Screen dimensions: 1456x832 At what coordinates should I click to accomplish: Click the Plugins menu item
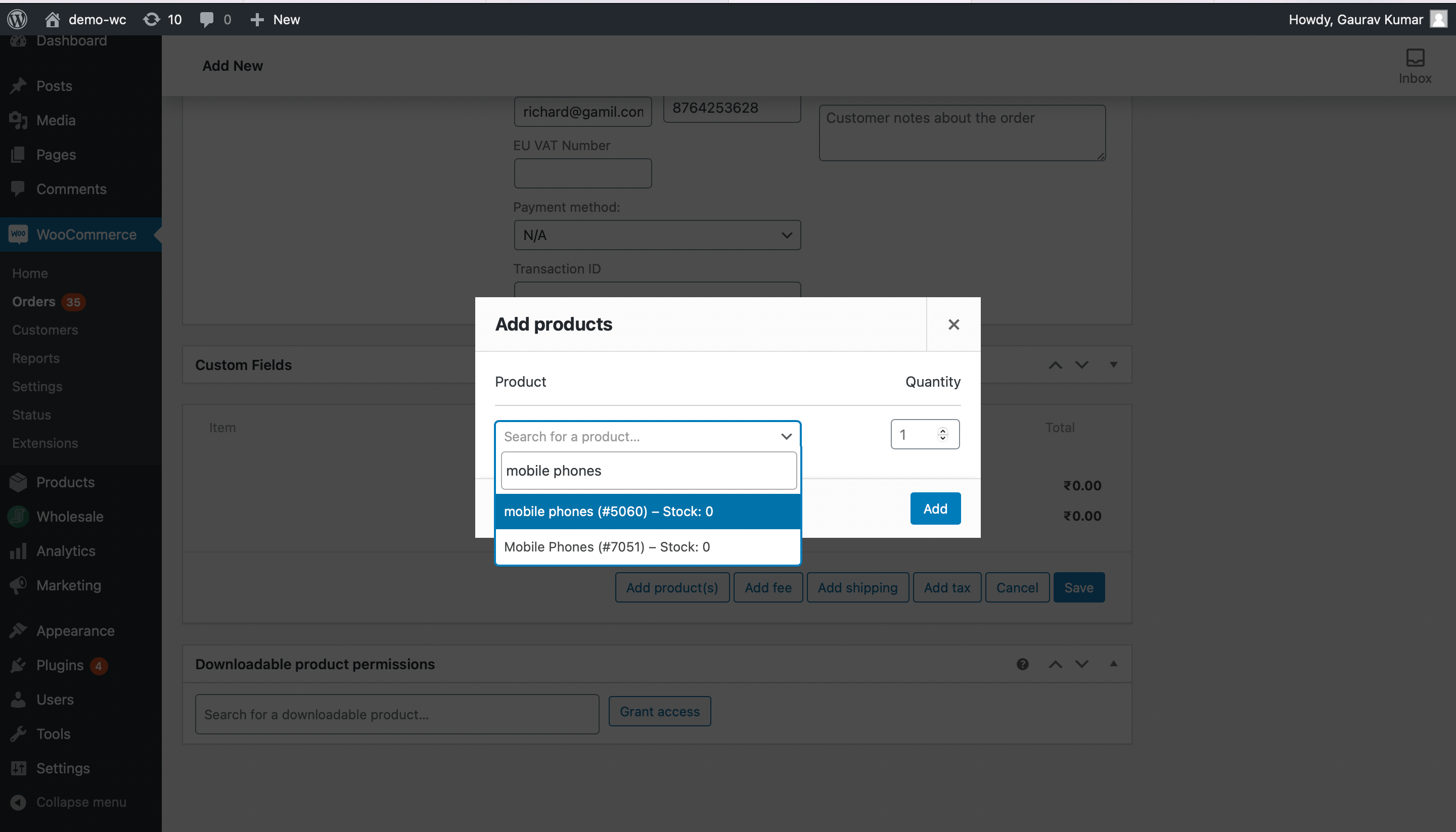pyautogui.click(x=60, y=665)
